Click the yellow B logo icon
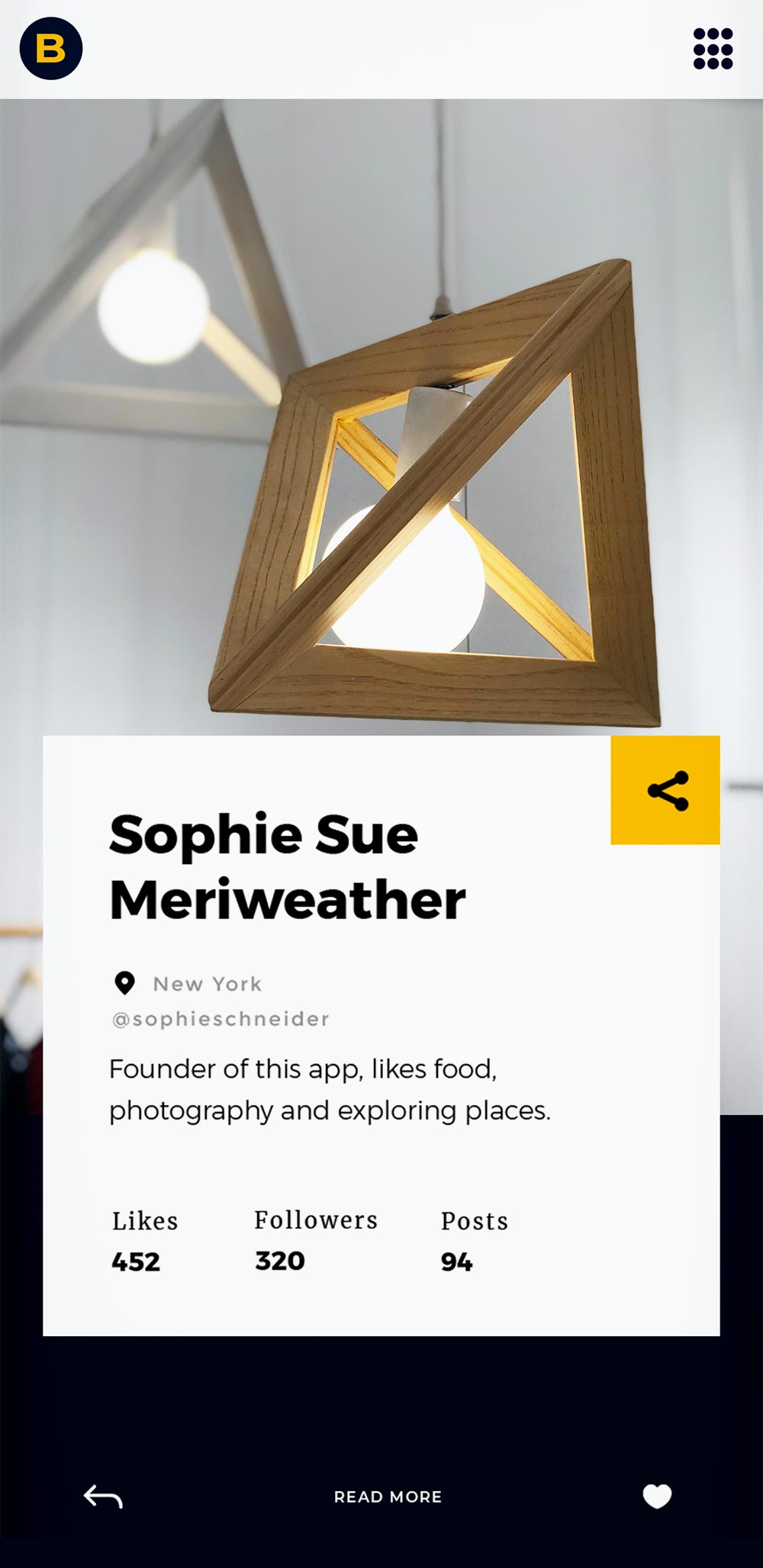763x1568 pixels. 51,49
